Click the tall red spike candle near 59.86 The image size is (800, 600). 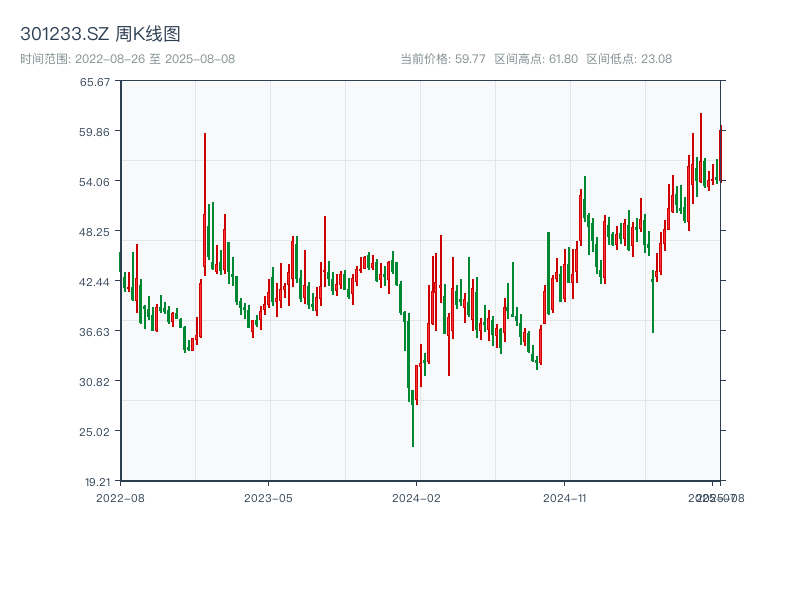click(x=205, y=204)
